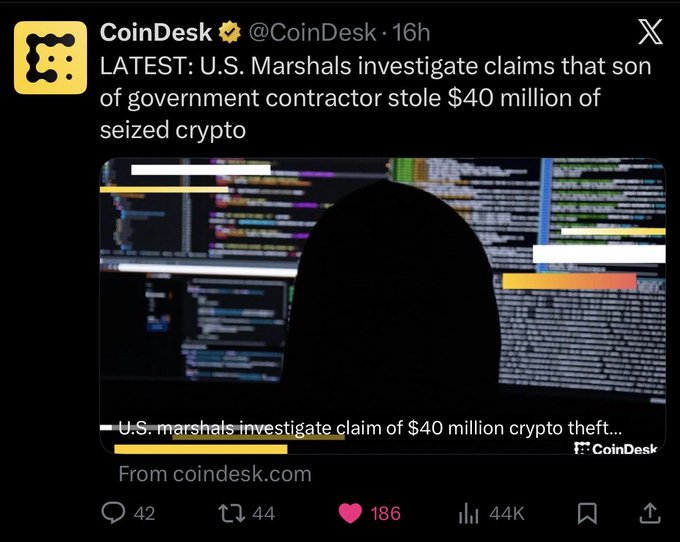Unlike the post via pink heart

pyautogui.click(x=350, y=513)
